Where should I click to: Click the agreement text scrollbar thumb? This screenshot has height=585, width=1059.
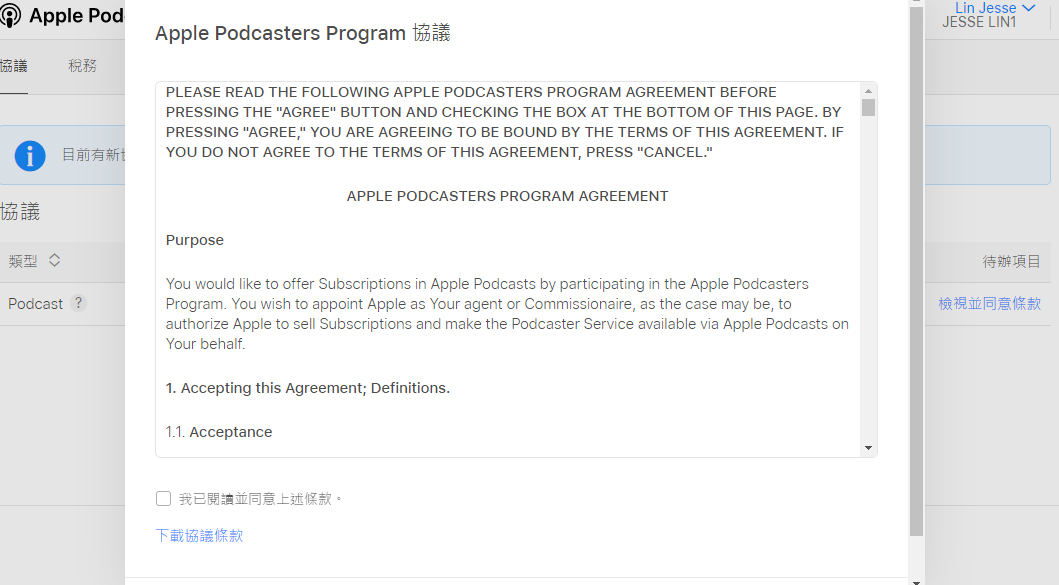coord(869,107)
